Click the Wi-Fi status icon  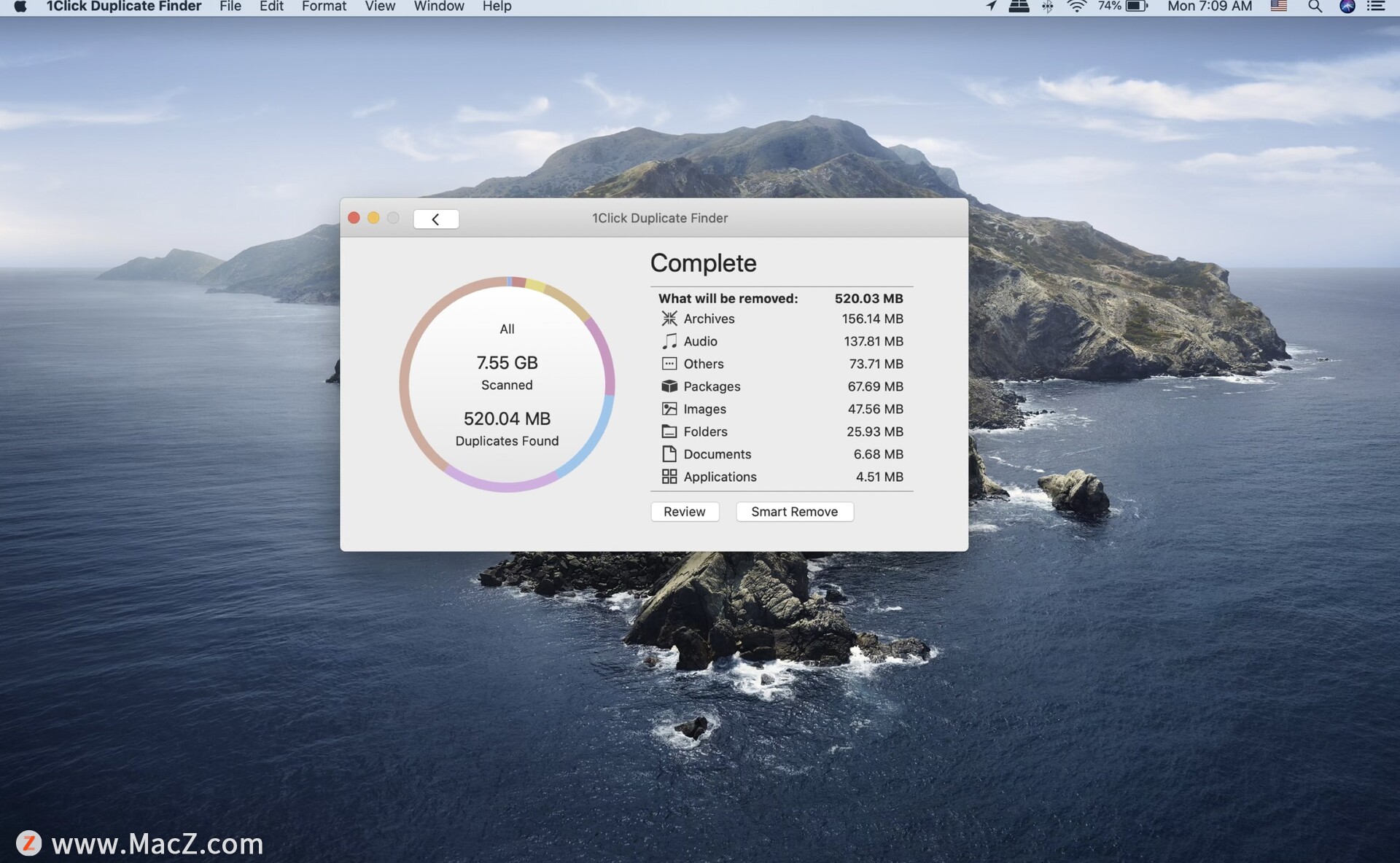click(x=1077, y=7)
